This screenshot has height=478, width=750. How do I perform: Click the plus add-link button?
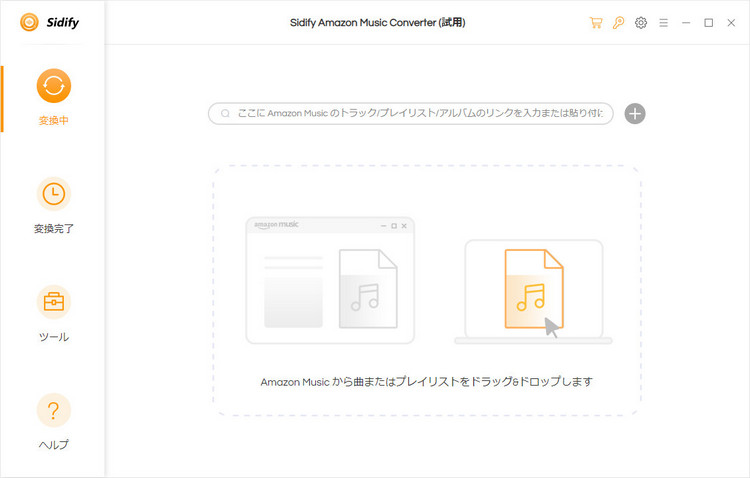(635, 114)
